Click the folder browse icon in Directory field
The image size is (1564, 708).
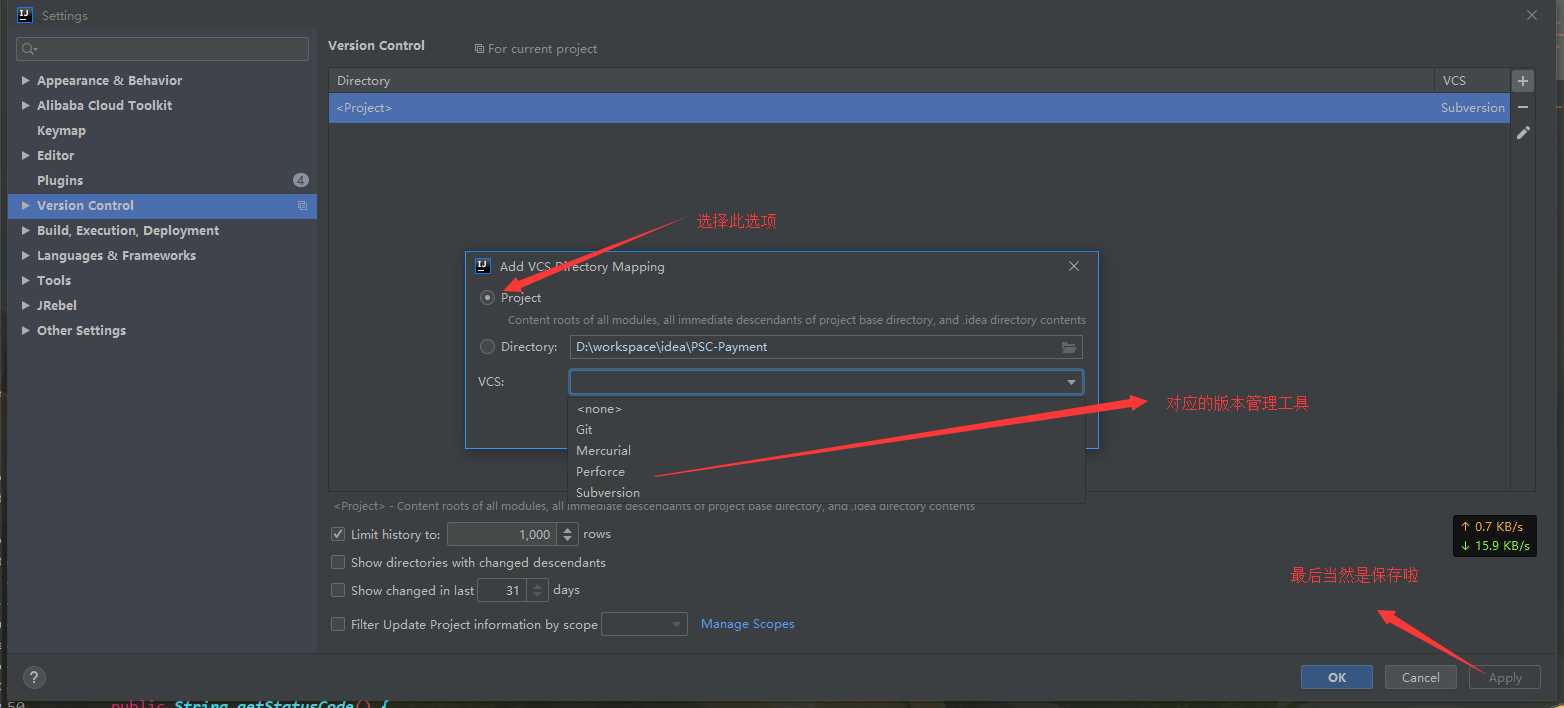pyautogui.click(x=1069, y=347)
